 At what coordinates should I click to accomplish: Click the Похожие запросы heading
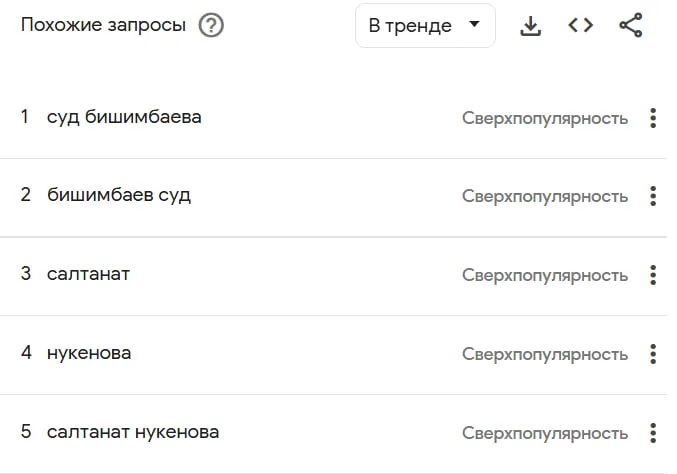pyautogui.click(x=103, y=26)
